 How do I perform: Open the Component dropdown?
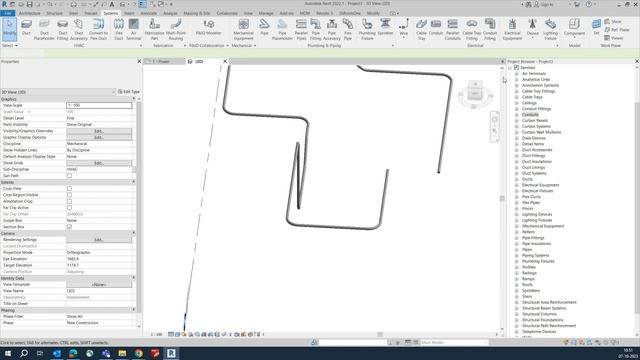click(x=574, y=38)
